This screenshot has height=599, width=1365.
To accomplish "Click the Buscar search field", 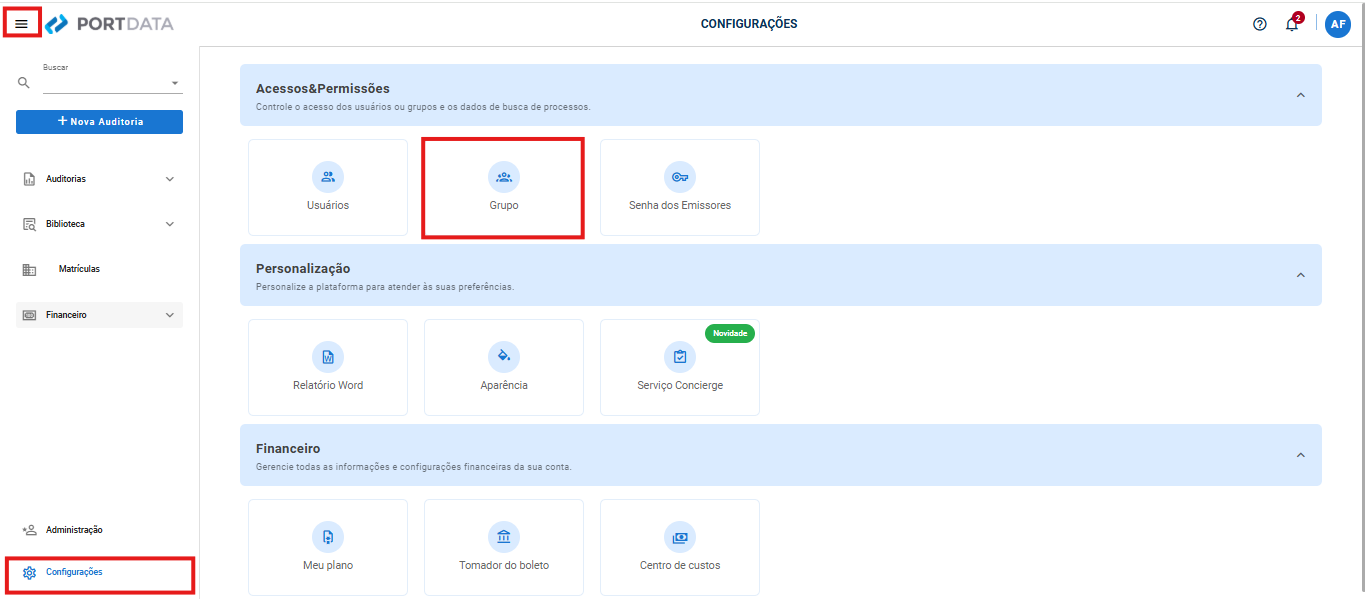I will pos(105,84).
